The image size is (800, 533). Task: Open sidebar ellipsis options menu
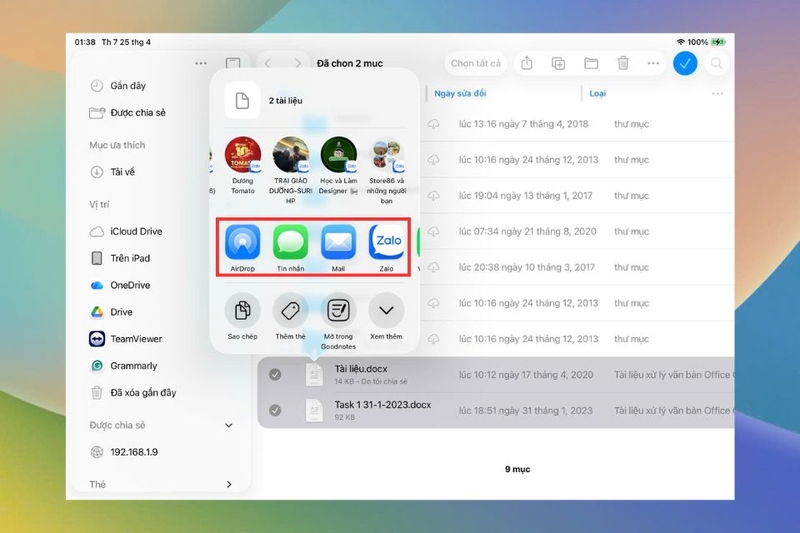(201, 63)
